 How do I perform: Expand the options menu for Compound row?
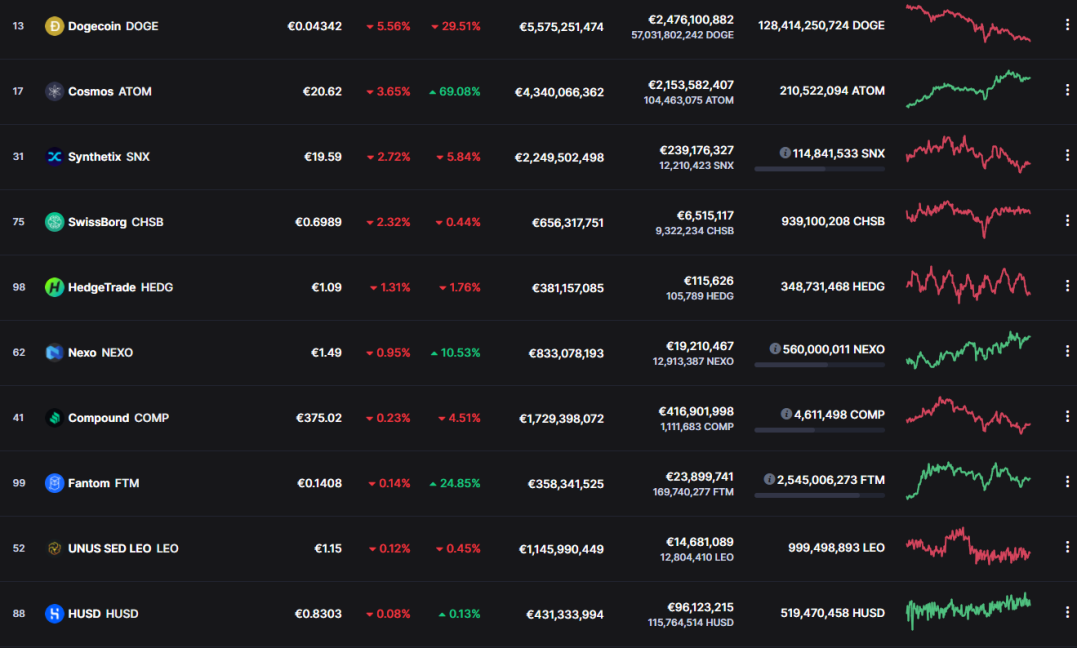(x=1067, y=416)
